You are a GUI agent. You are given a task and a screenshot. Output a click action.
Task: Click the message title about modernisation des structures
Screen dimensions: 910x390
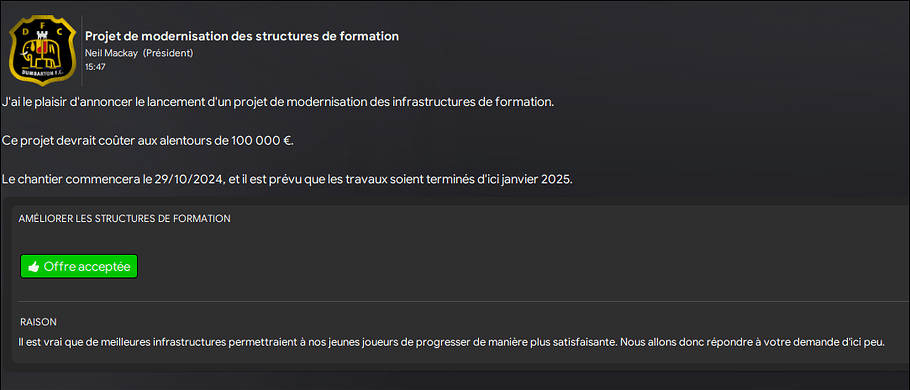pyautogui.click(x=242, y=36)
